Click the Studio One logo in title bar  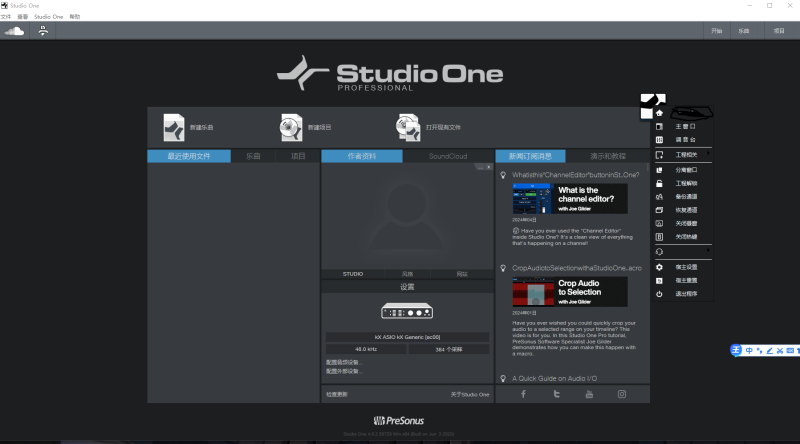pyautogui.click(x=5, y=6)
